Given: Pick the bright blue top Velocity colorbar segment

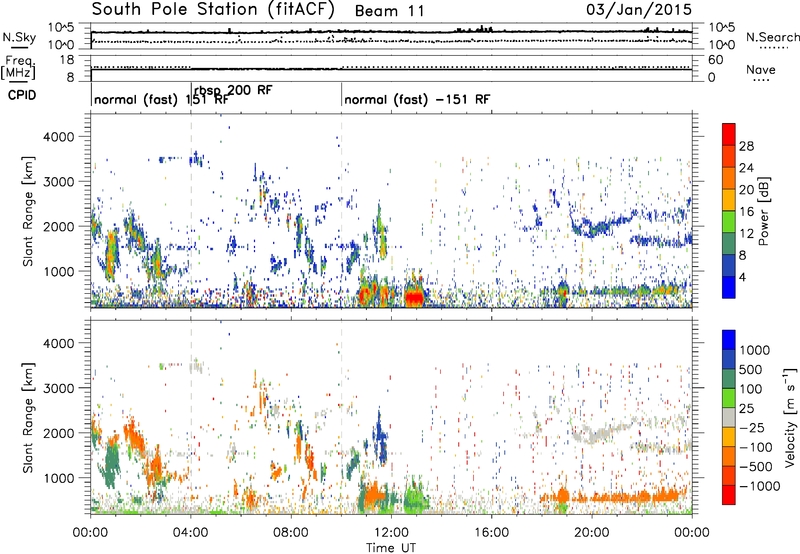Looking at the screenshot, I should tap(729, 340).
